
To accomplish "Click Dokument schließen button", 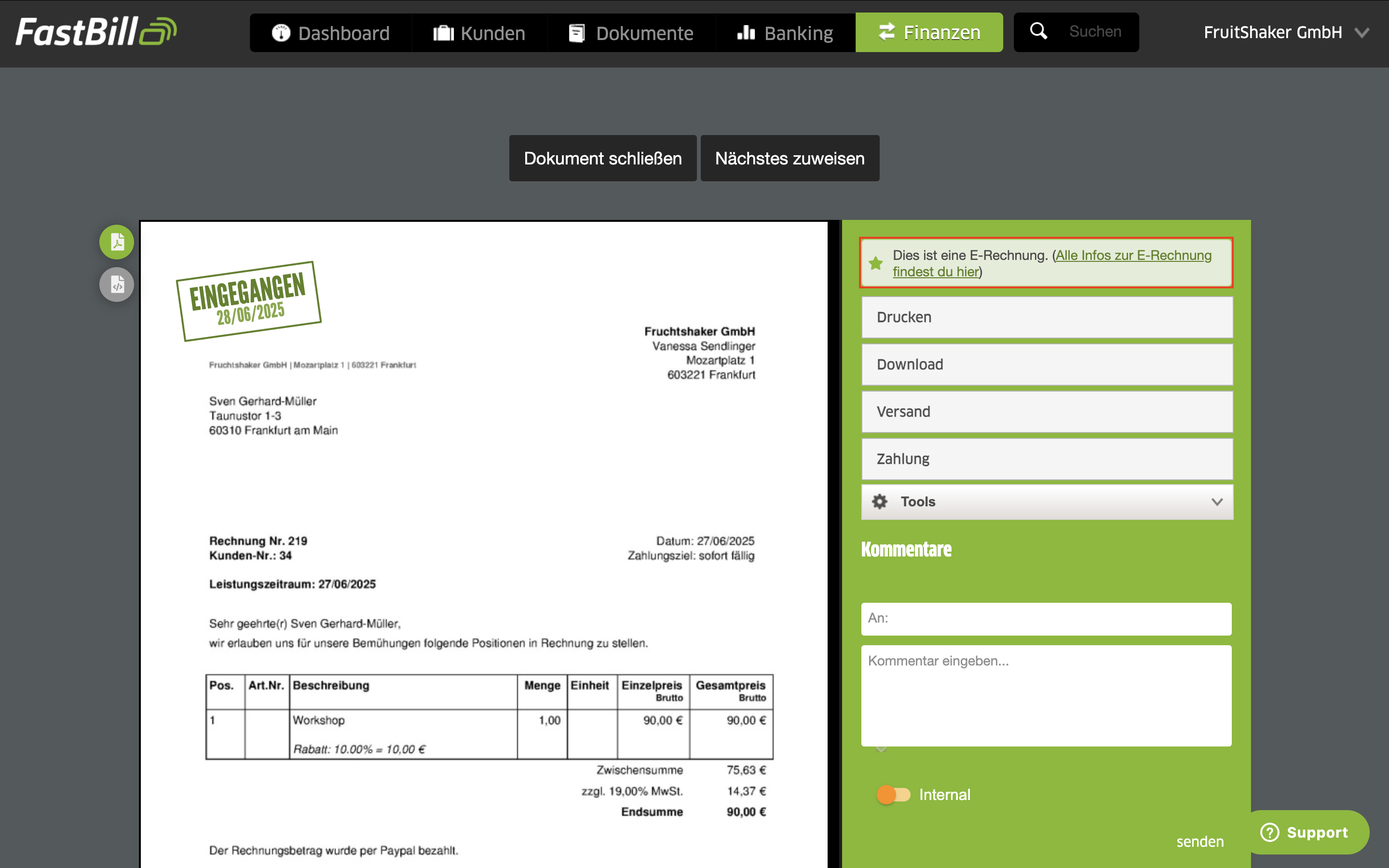I will click(603, 159).
